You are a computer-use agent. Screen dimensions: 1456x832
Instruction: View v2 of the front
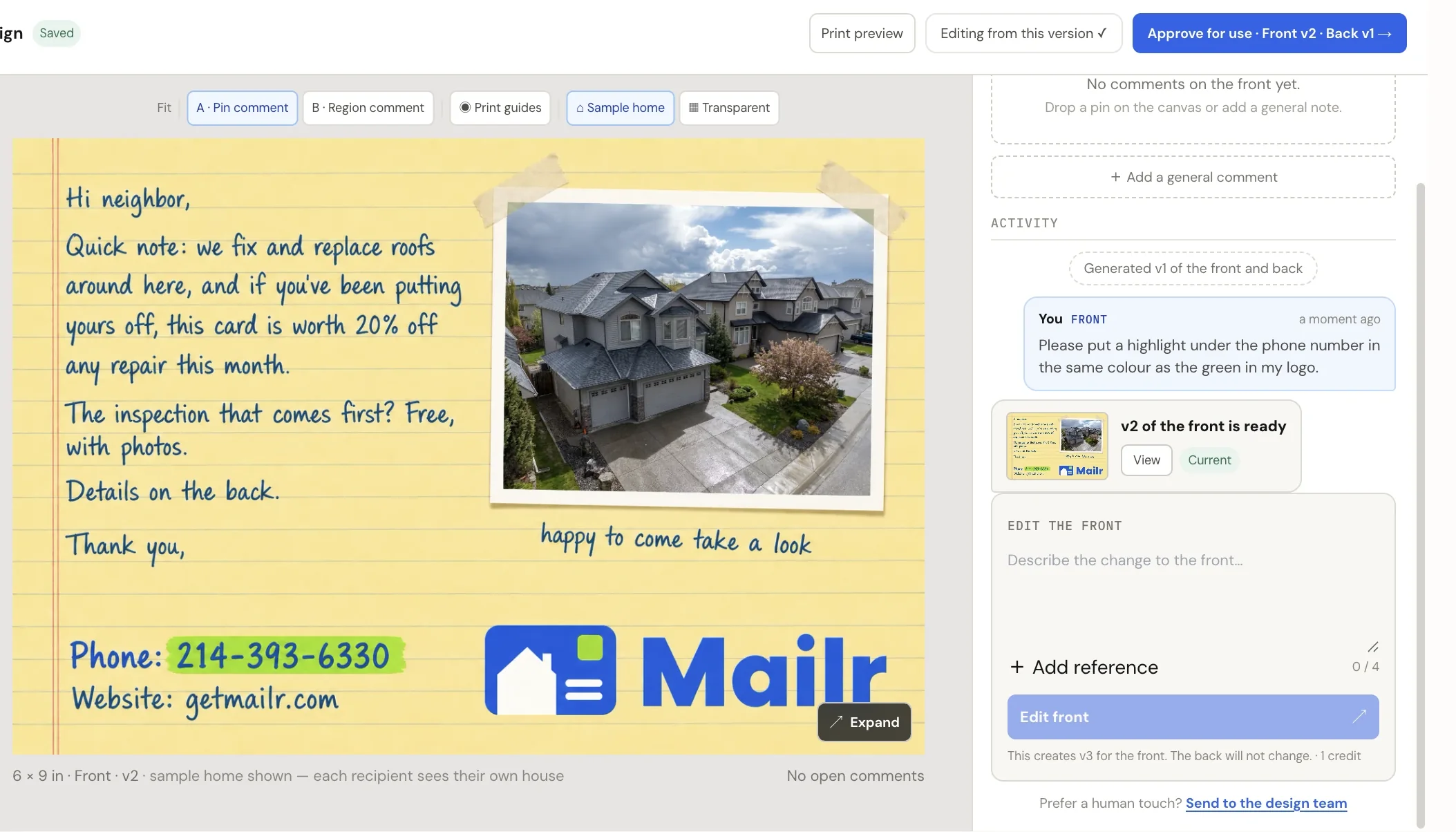[1146, 460]
